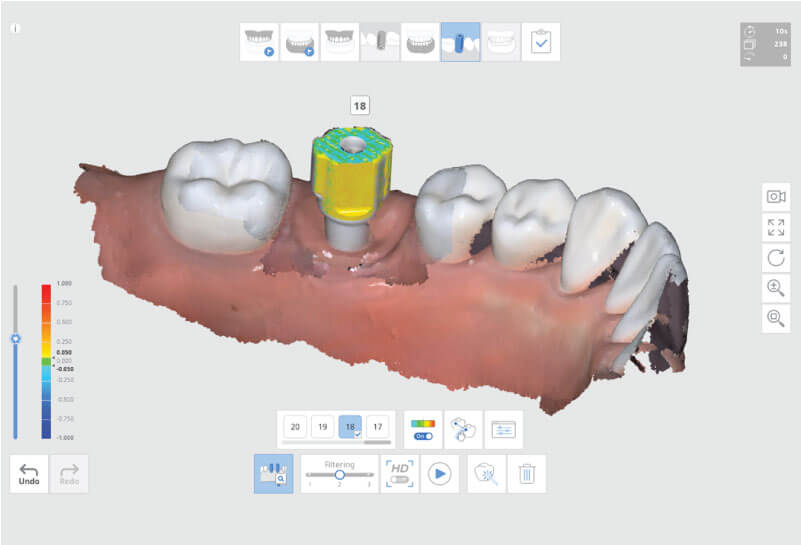Select tooth number 19
801x545 pixels.
pyautogui.click(x=322, y=426)
